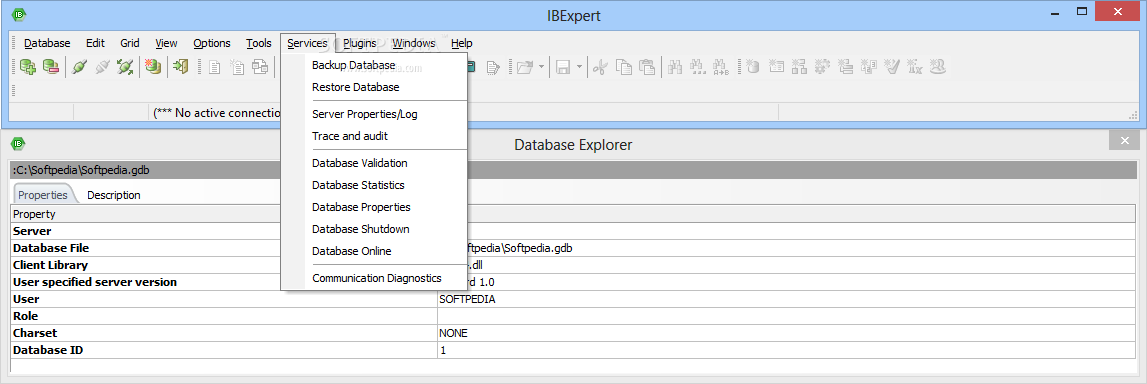Open the Help menu

pos(462,43)
